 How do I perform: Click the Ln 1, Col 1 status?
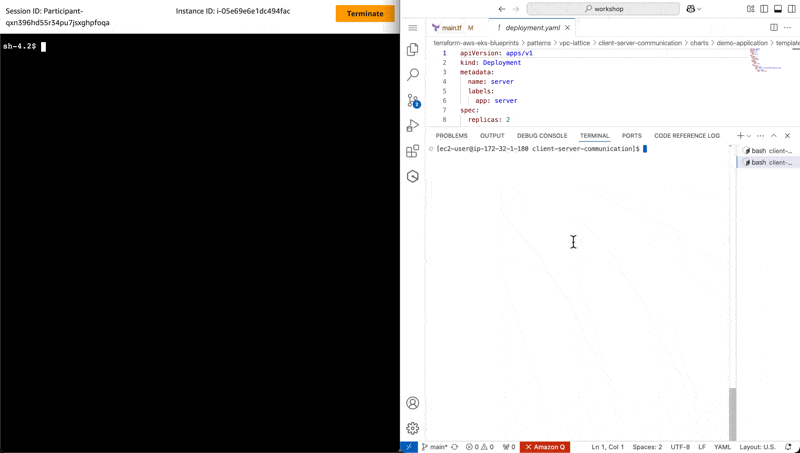[x=607, y=447]
